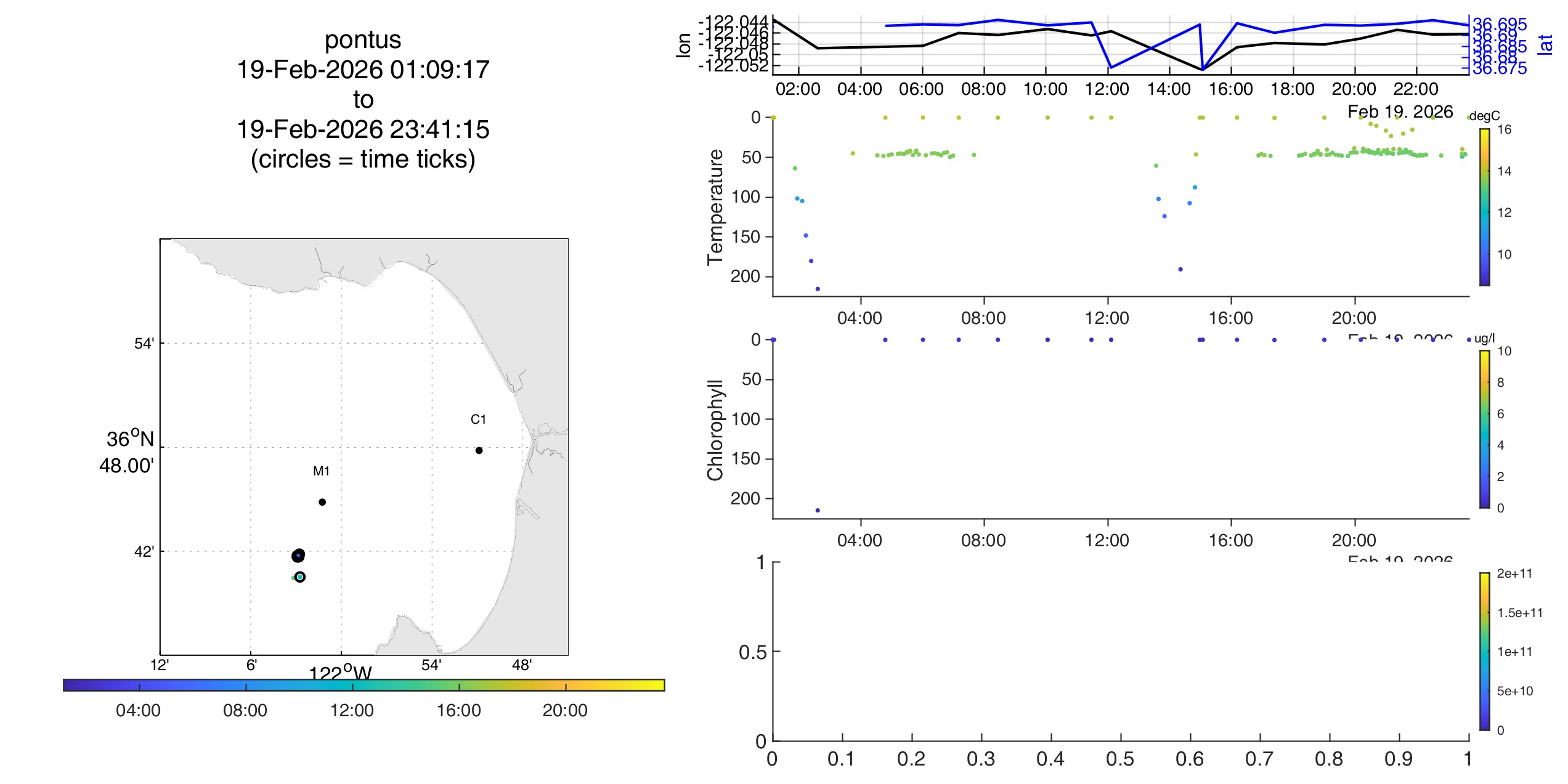This screenshot has width=1568, height=784.
Task: Click the lat/lon line minimum at 15:00
Action: (x=1202, y=69)
